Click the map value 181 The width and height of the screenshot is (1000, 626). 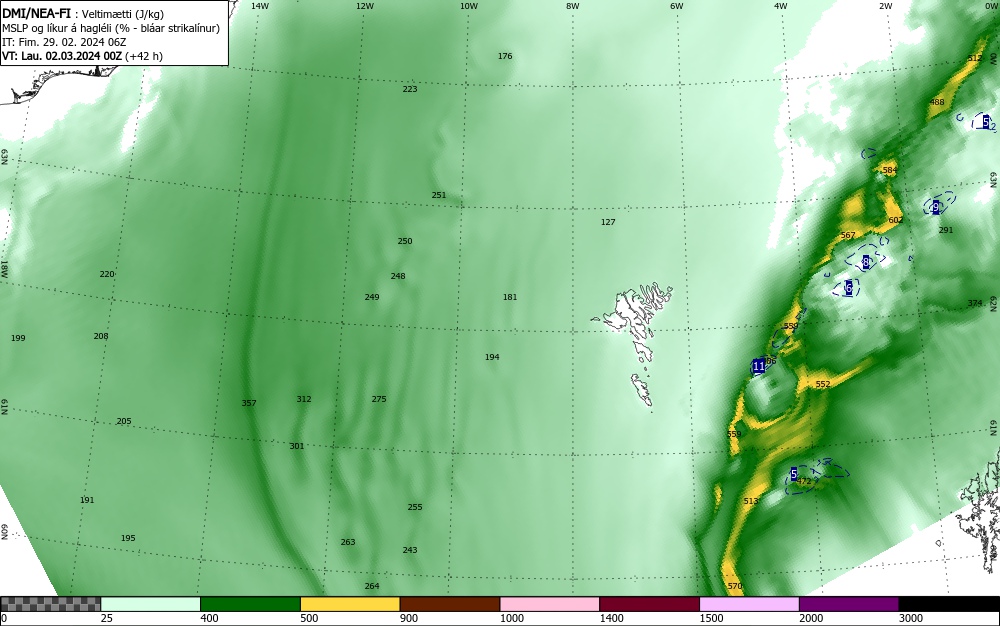pos(510,297)
